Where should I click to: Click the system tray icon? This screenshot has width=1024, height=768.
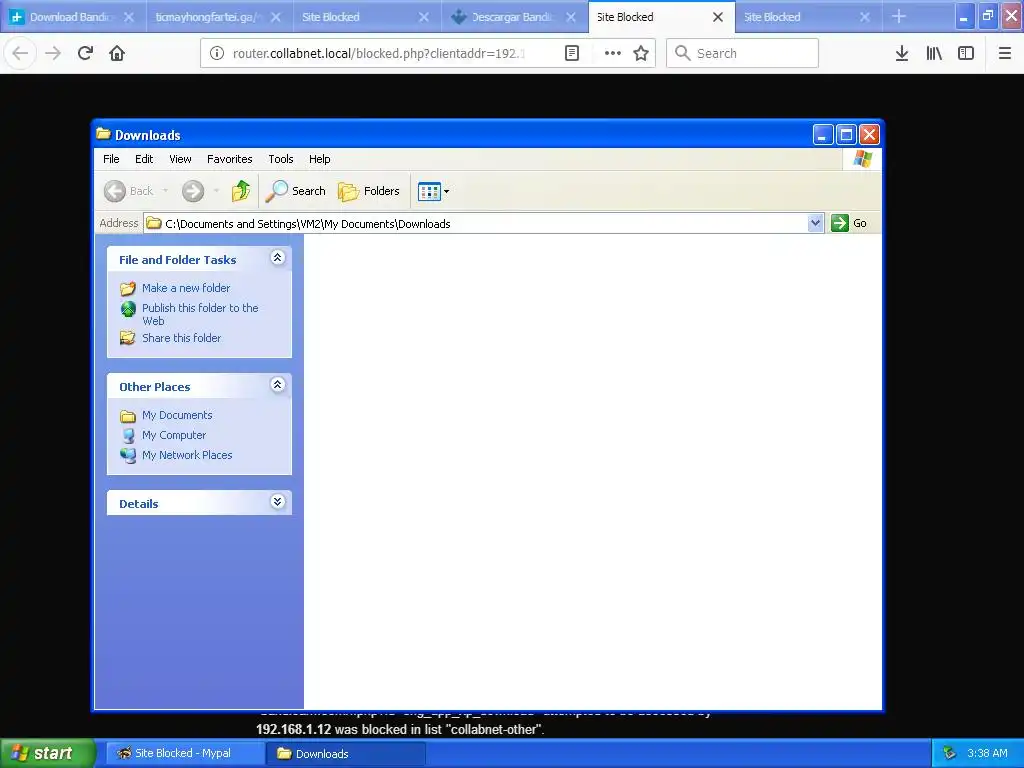[x=950, y=753]
